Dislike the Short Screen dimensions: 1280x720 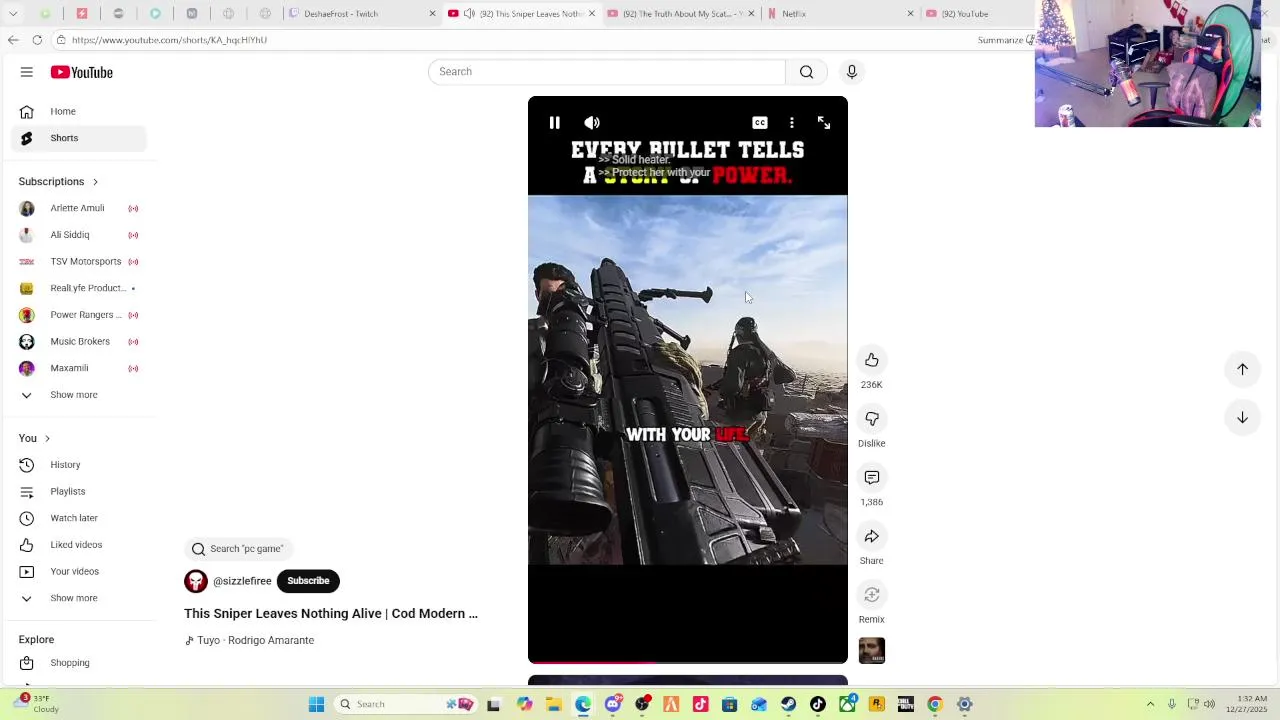872,419
